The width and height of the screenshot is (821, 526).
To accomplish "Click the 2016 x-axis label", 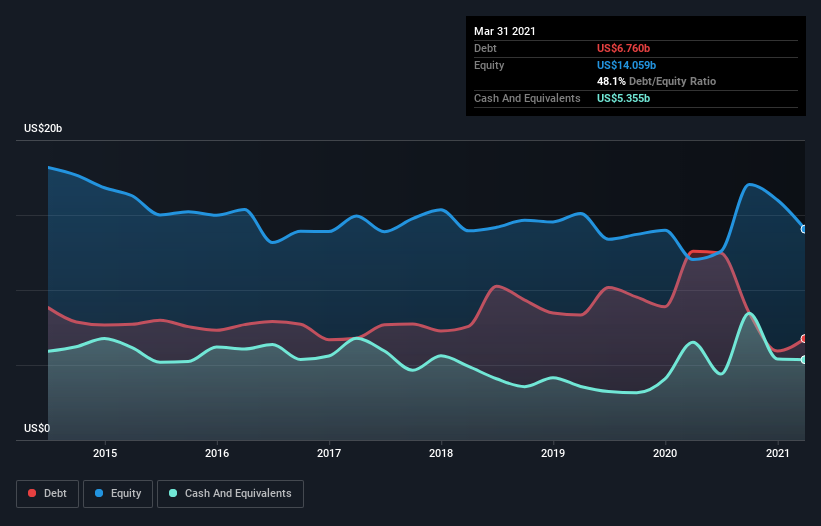I will tap(217, 453).
